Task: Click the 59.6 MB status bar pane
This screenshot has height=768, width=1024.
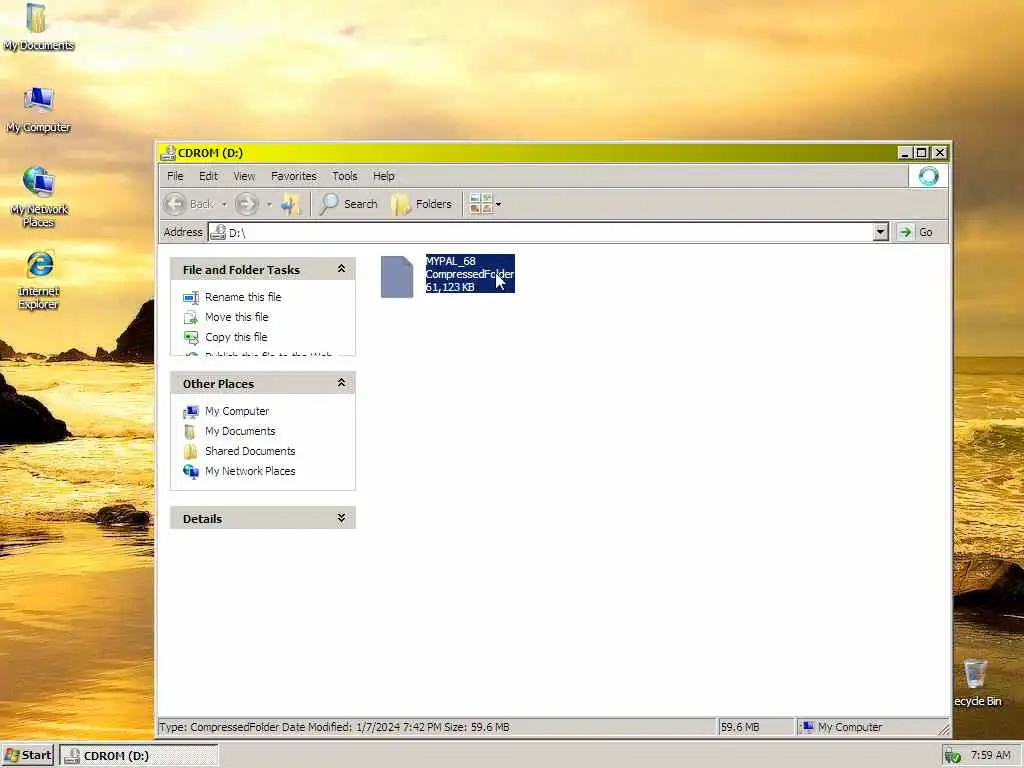Action: pos(755,727)
